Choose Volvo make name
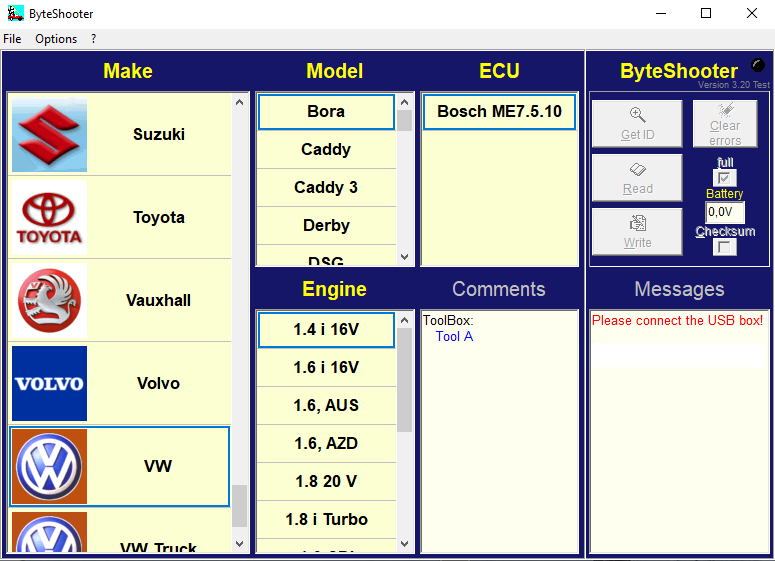The width and height of the screenshot is (775, 561). 159,384
